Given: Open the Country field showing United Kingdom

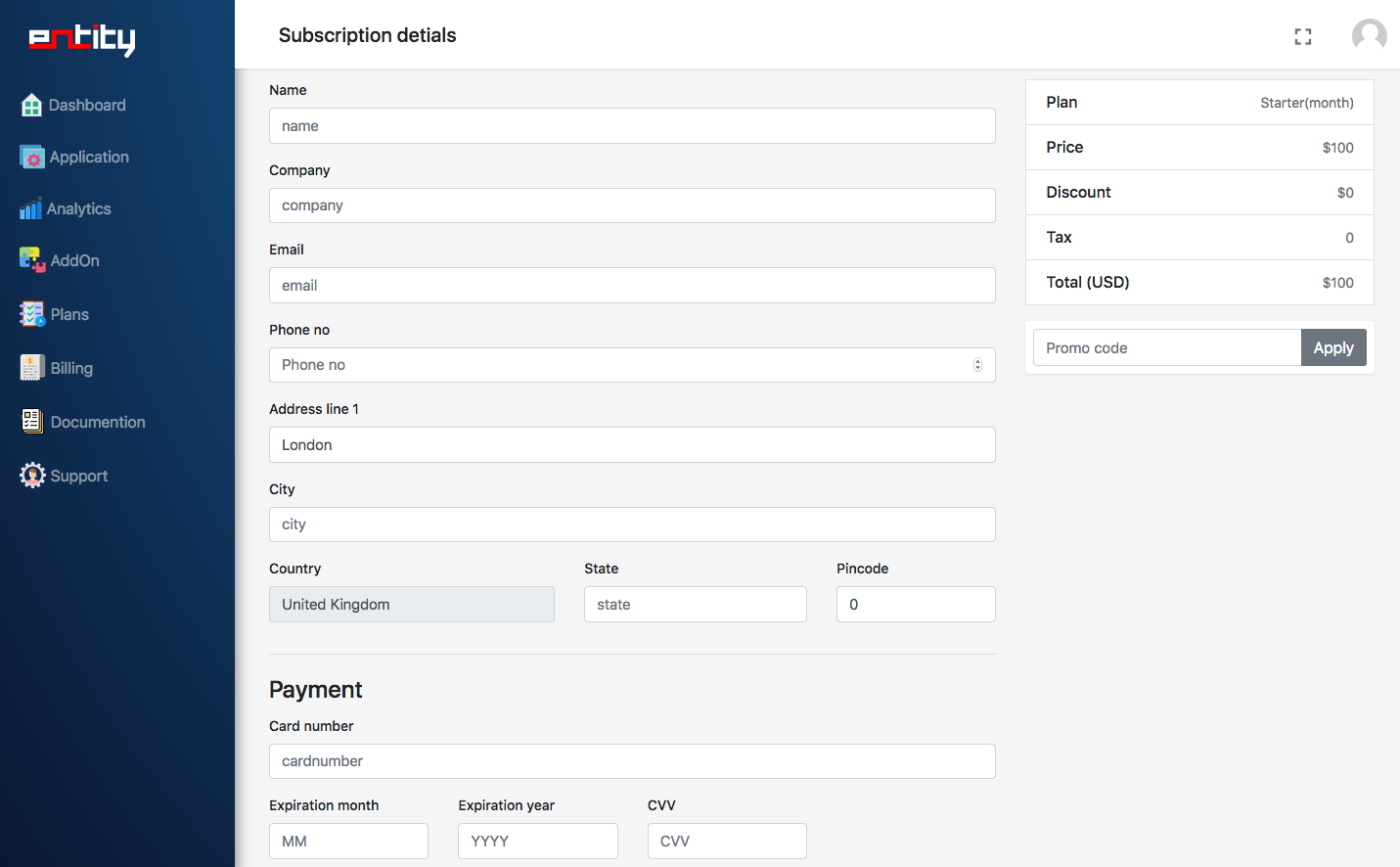Looking at the screenshot, I should click(411, 605).
